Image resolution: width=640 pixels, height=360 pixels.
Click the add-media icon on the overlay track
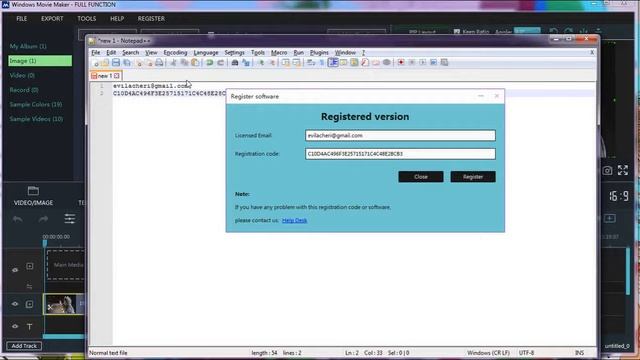click(x=29, y=304)
